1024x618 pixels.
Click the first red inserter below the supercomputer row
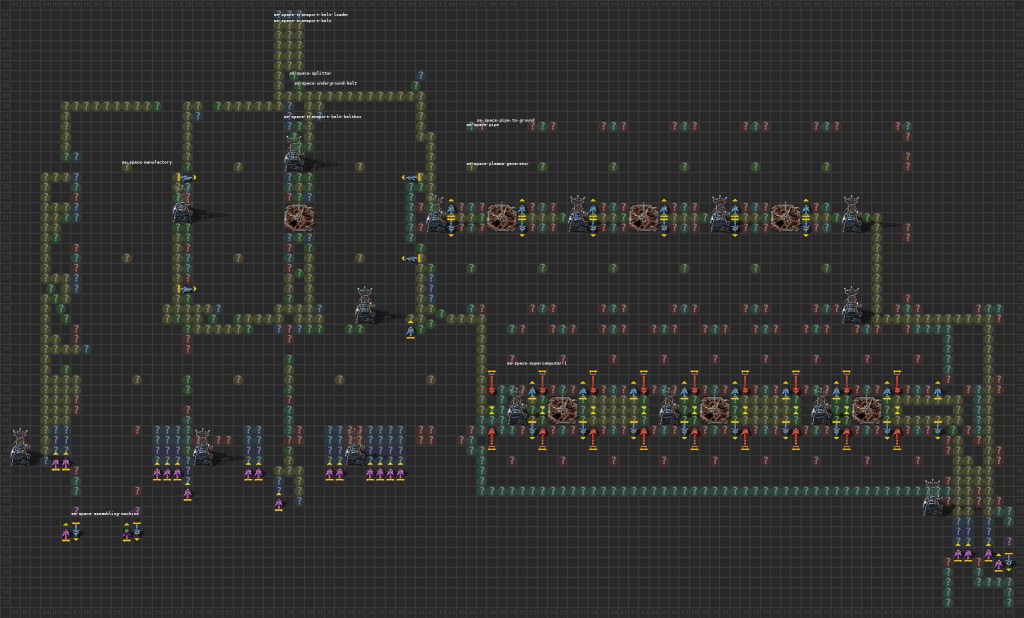[x=492, y=438]
